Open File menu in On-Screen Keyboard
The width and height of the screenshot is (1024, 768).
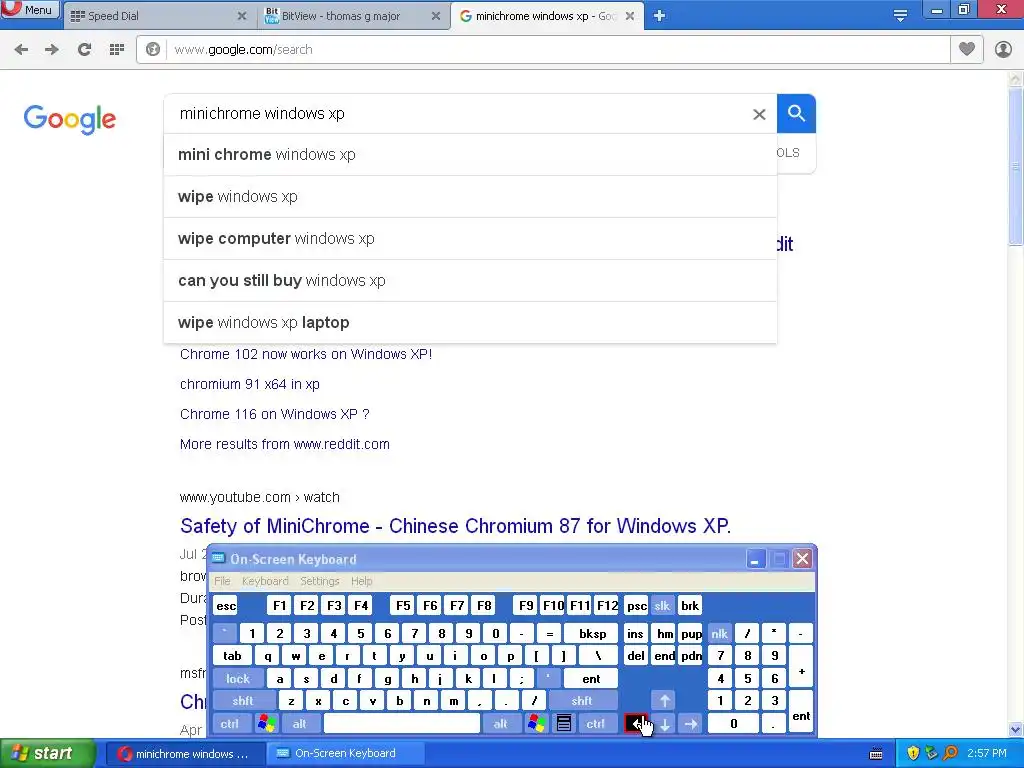click(222, 581)
